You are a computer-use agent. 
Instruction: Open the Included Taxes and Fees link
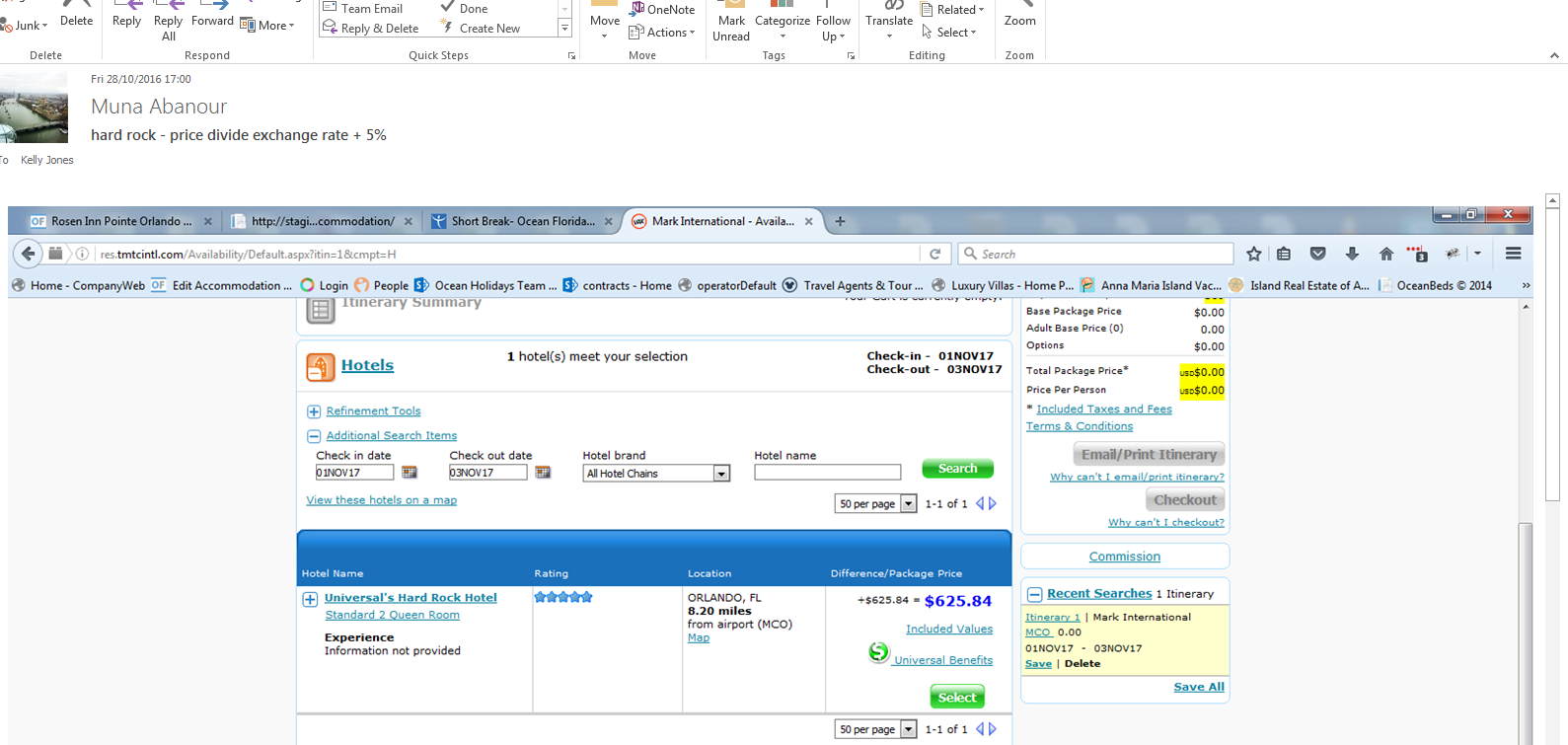(1104, 409)
